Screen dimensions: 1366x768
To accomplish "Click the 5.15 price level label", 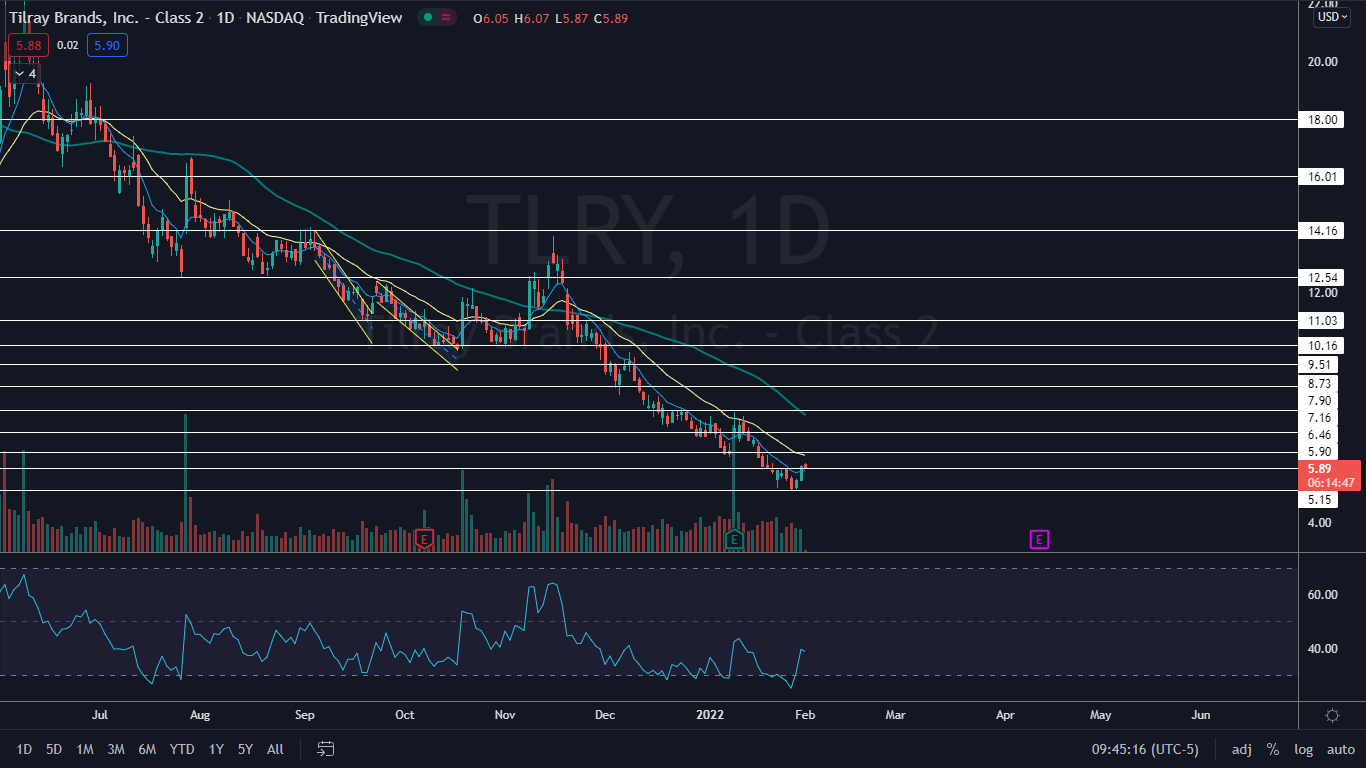I will 1319,499.
